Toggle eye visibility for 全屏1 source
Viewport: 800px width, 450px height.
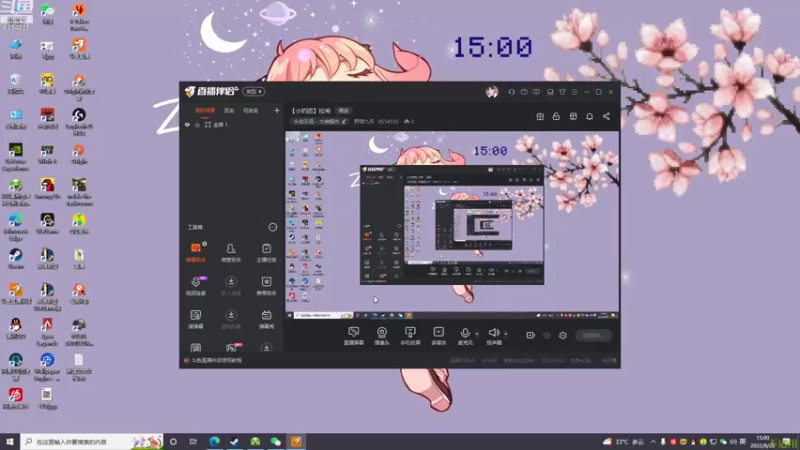pyautogui.click(x=187, y=124)
